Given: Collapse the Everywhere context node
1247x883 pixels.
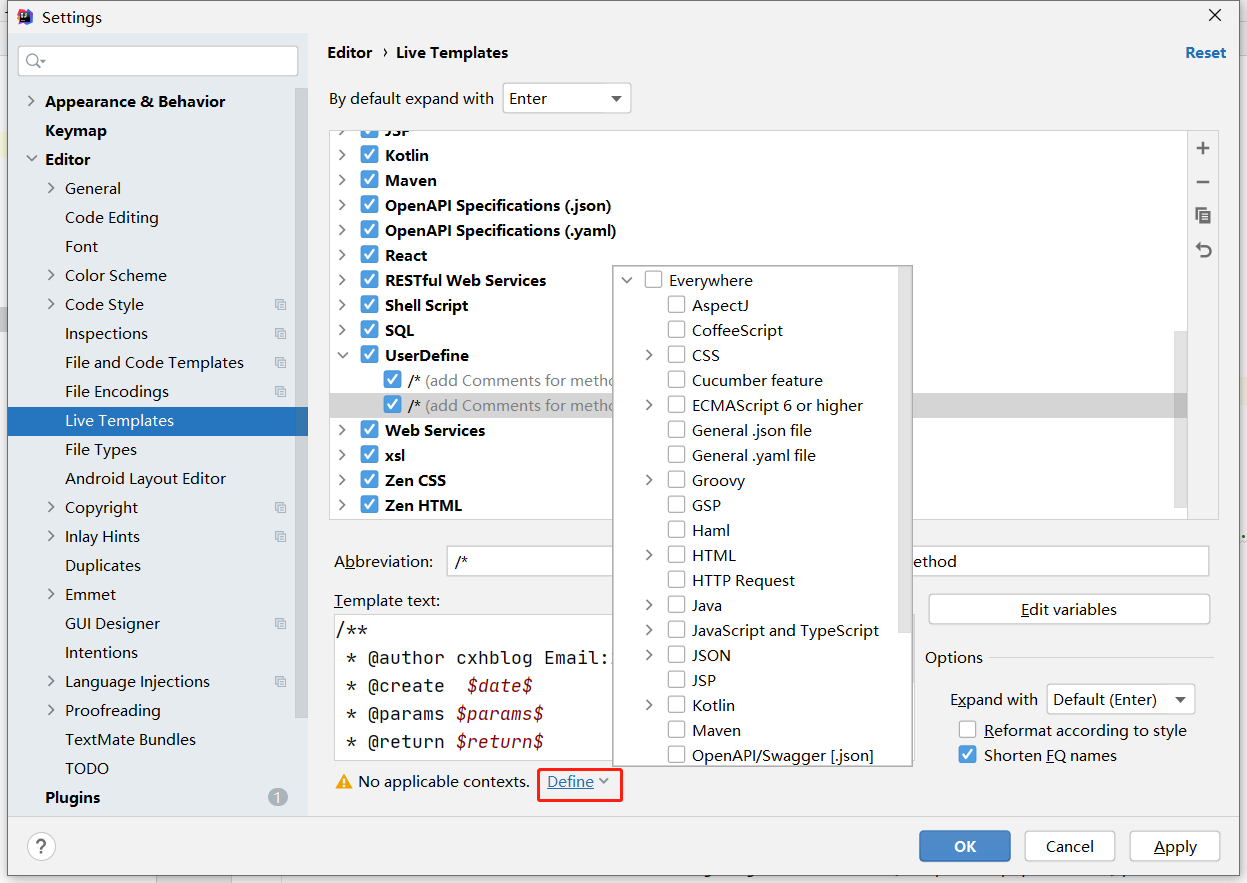Looking at the screenshot, I should coord(627,280).
